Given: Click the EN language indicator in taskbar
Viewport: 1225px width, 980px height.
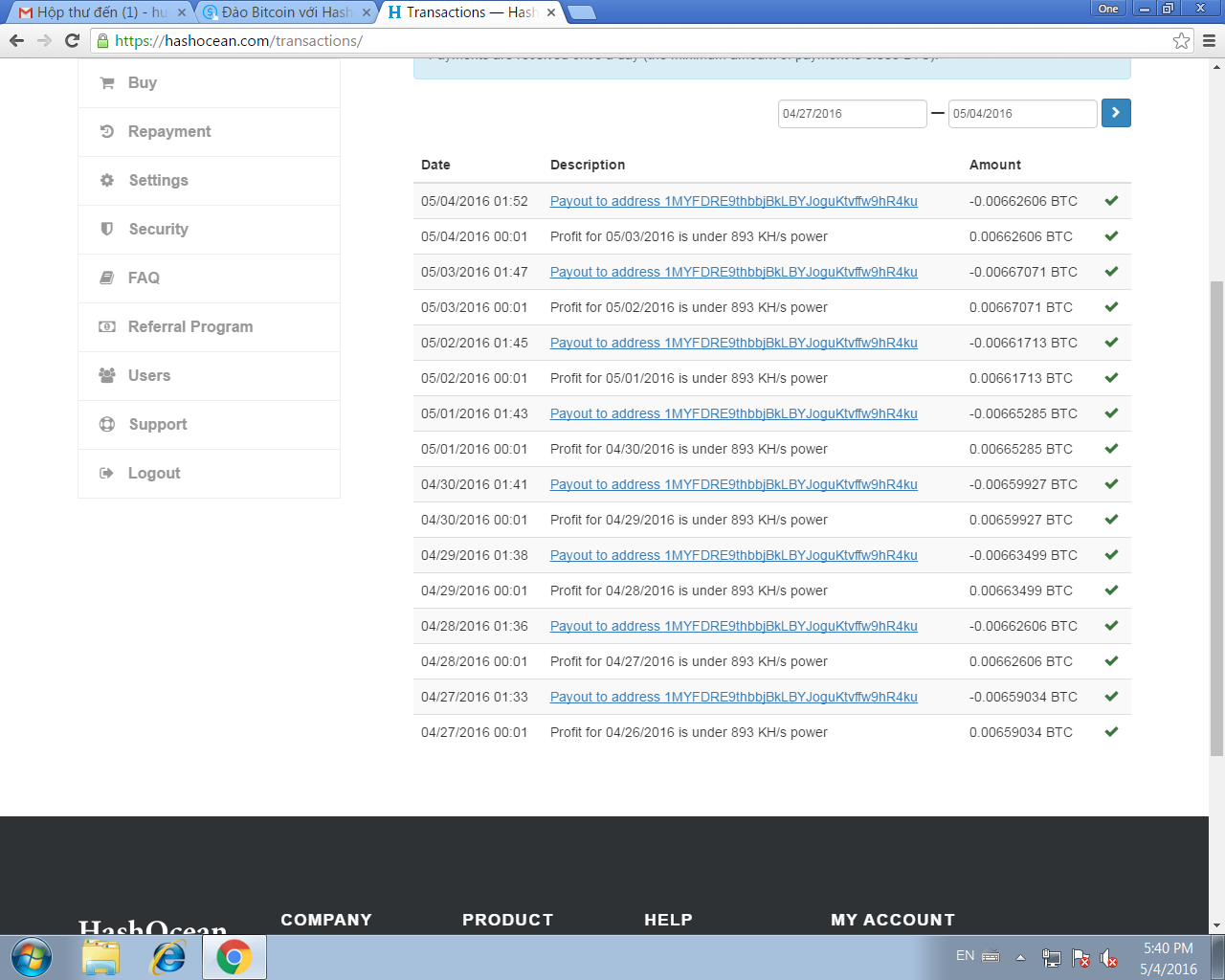Looking at the screenshot, I should tap(965, 955).
